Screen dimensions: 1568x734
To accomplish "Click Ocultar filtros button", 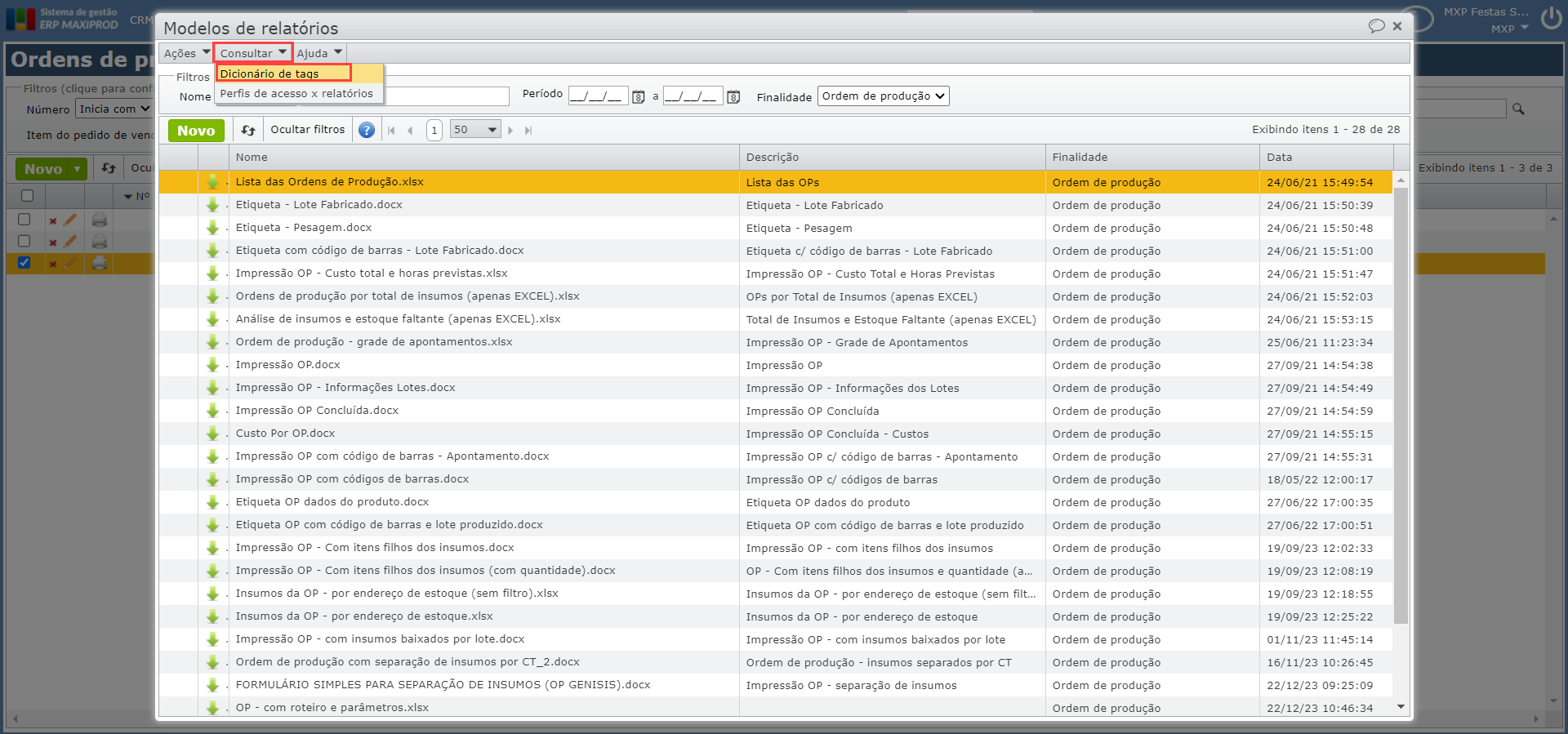I will tap(307, 130).
